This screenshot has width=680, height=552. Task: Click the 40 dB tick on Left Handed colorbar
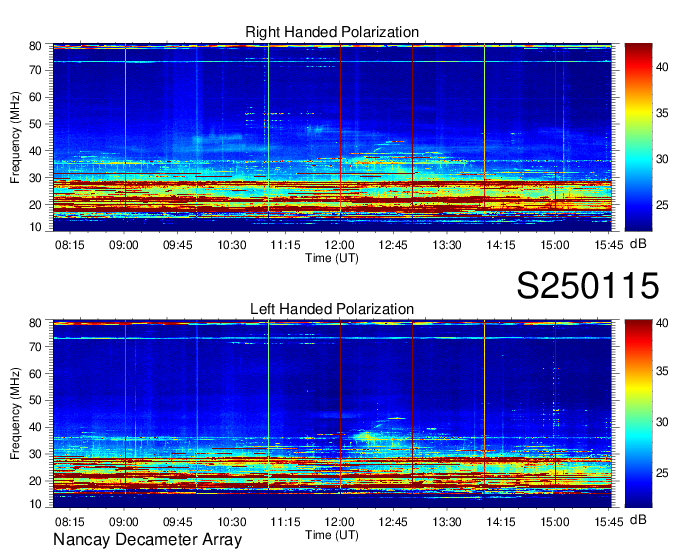(x=662, y=323)
